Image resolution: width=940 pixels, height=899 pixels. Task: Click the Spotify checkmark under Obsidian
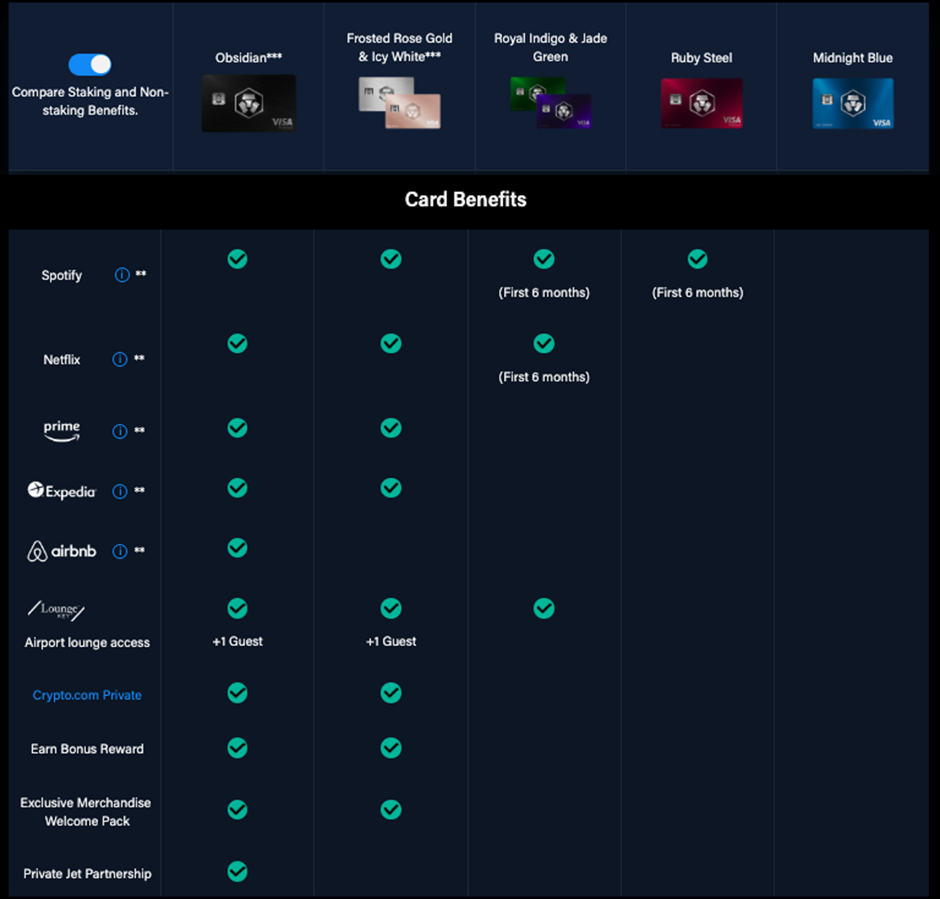point(237,259)
